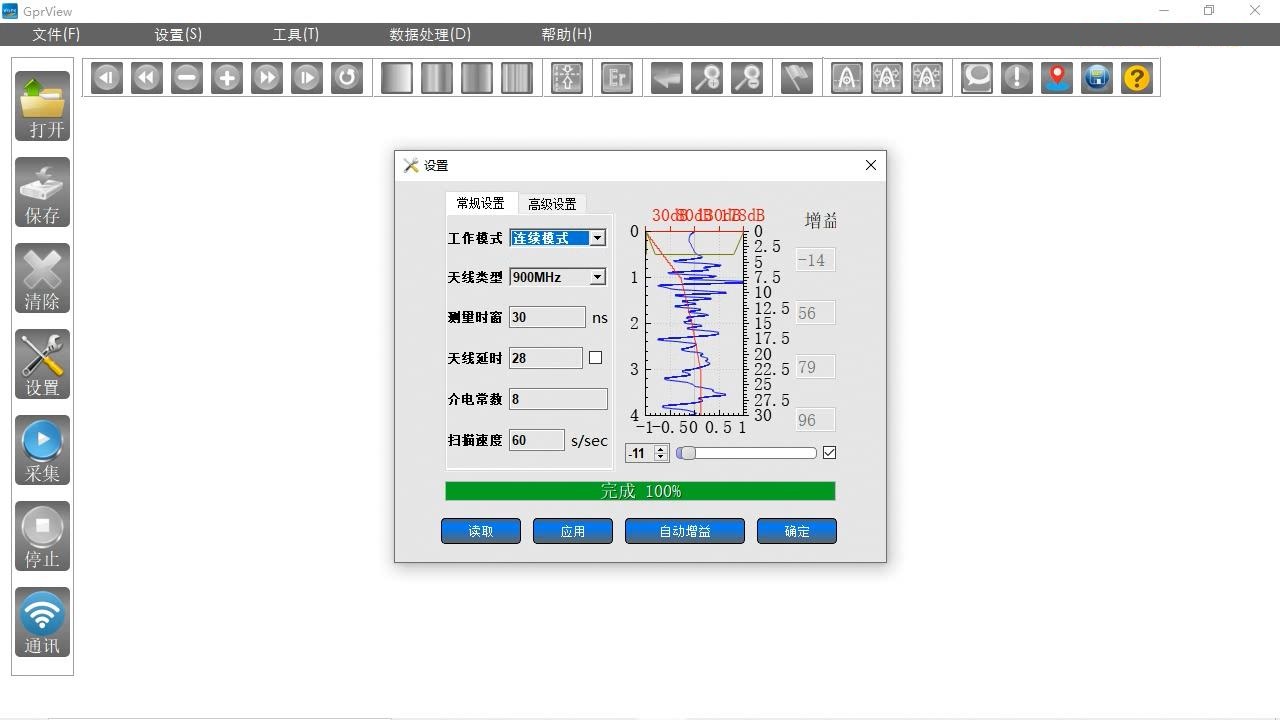Click the 打开 (Open) folder icon
The width and height of the screenshot is (1280, 720).
(42, 106)
